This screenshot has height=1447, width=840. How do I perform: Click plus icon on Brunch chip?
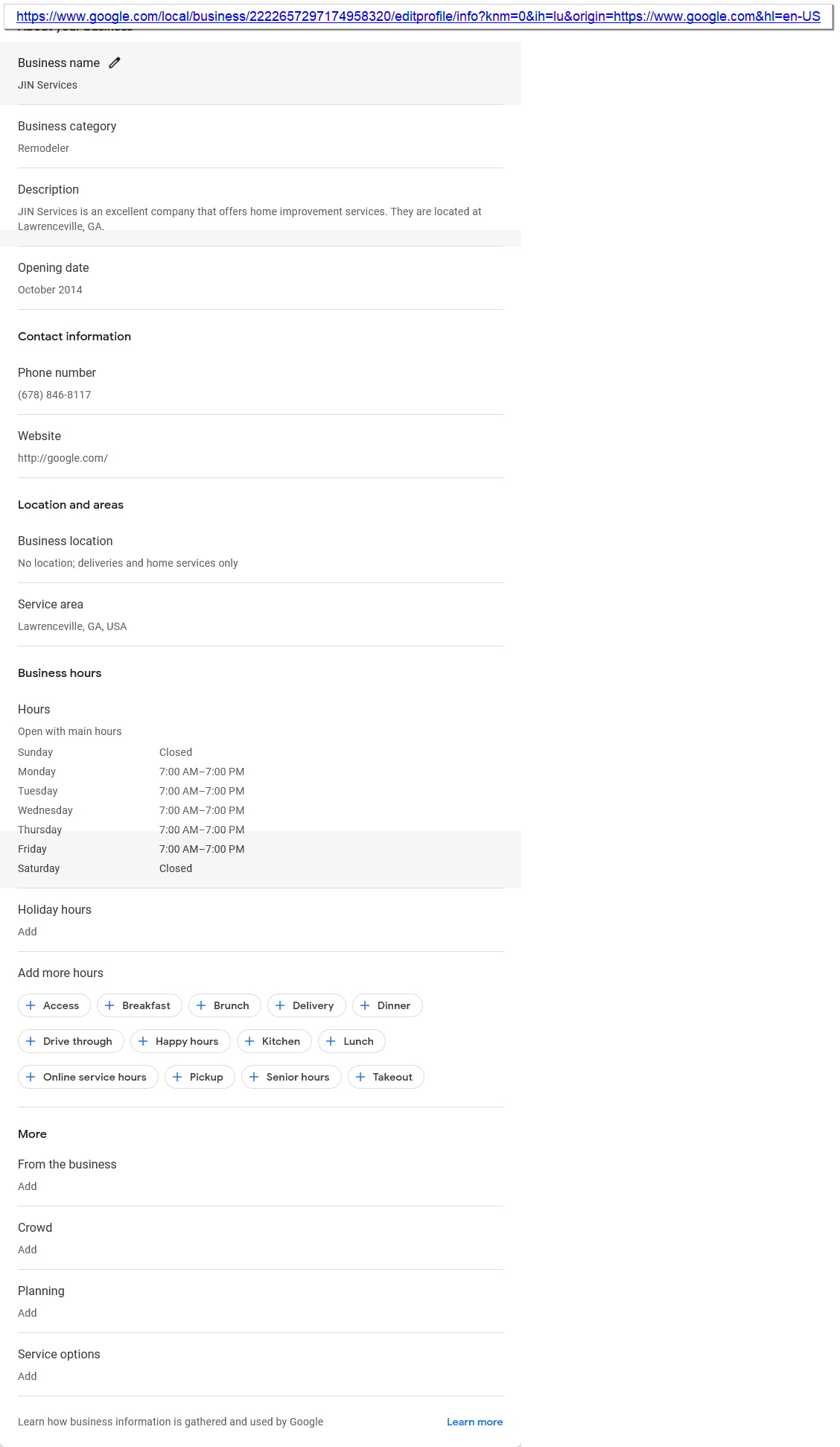201,1005
